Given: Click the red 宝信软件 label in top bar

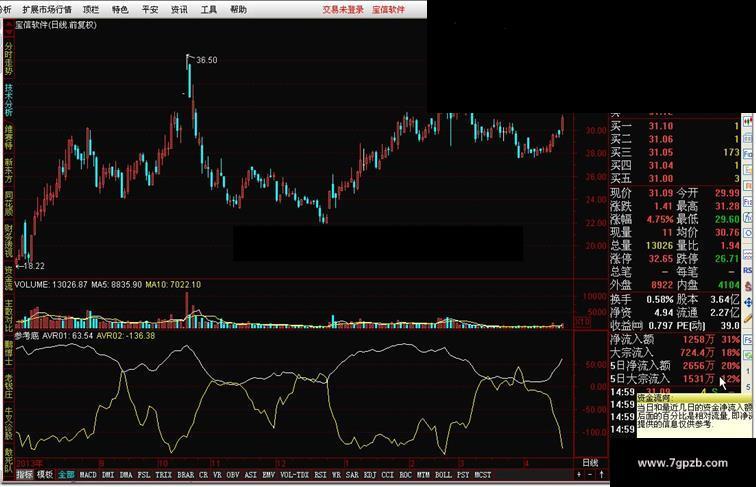Looking at the screenshot, I should point(388,9).
